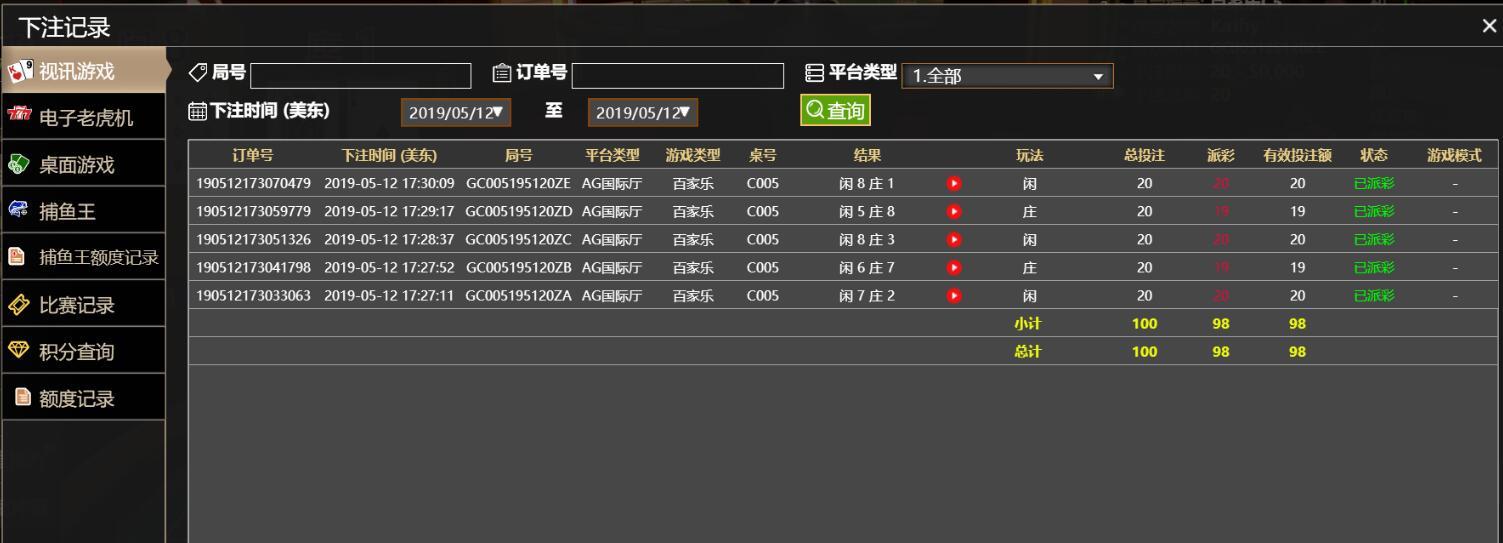Select the 捕鱼王 tab
Screen dimensions: 1503x543
(82, 211)
